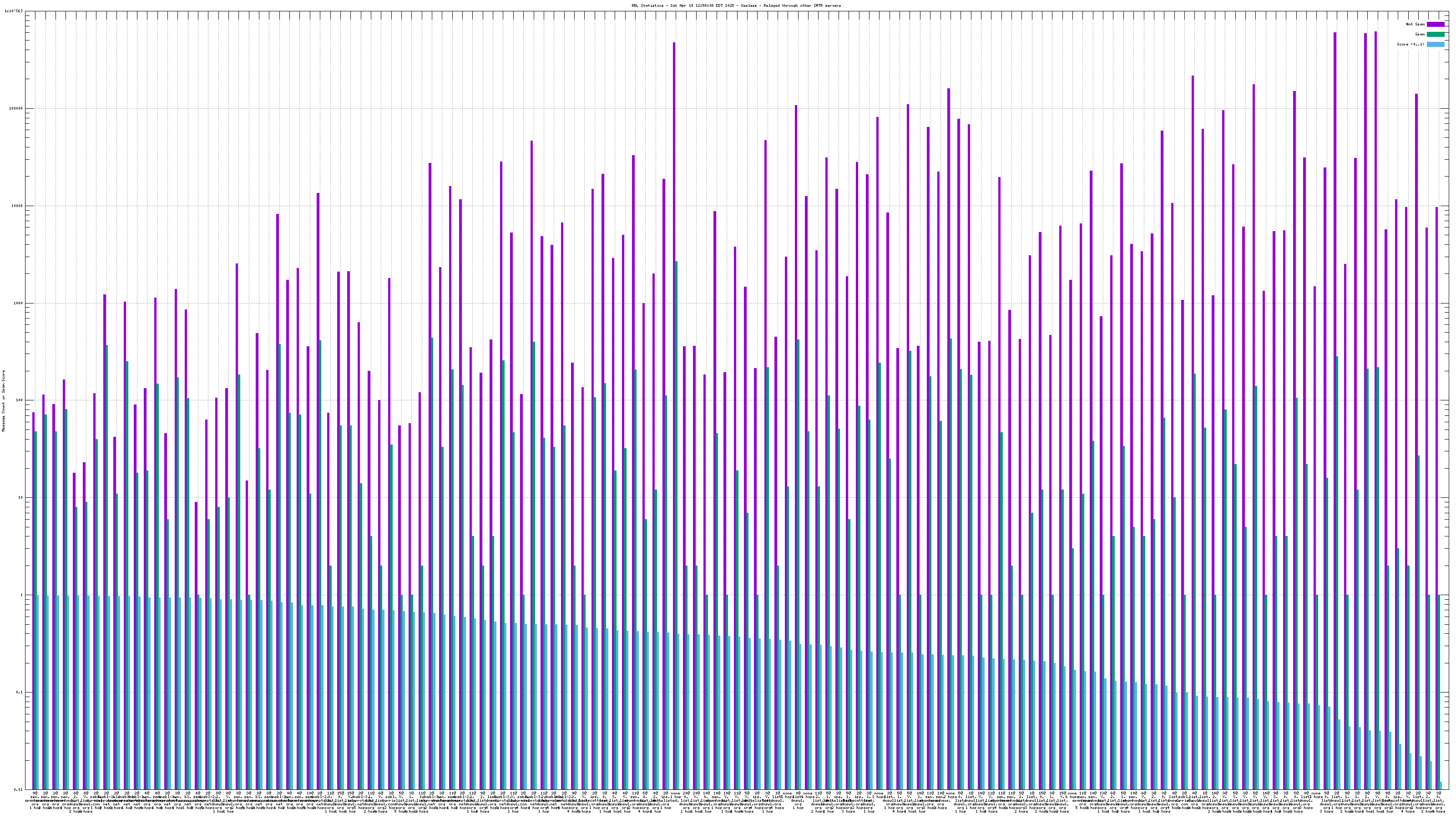Screen dimensions: 1456x819
Task: Select the 'Not Spam' legend label
Action: [1416, 24]
